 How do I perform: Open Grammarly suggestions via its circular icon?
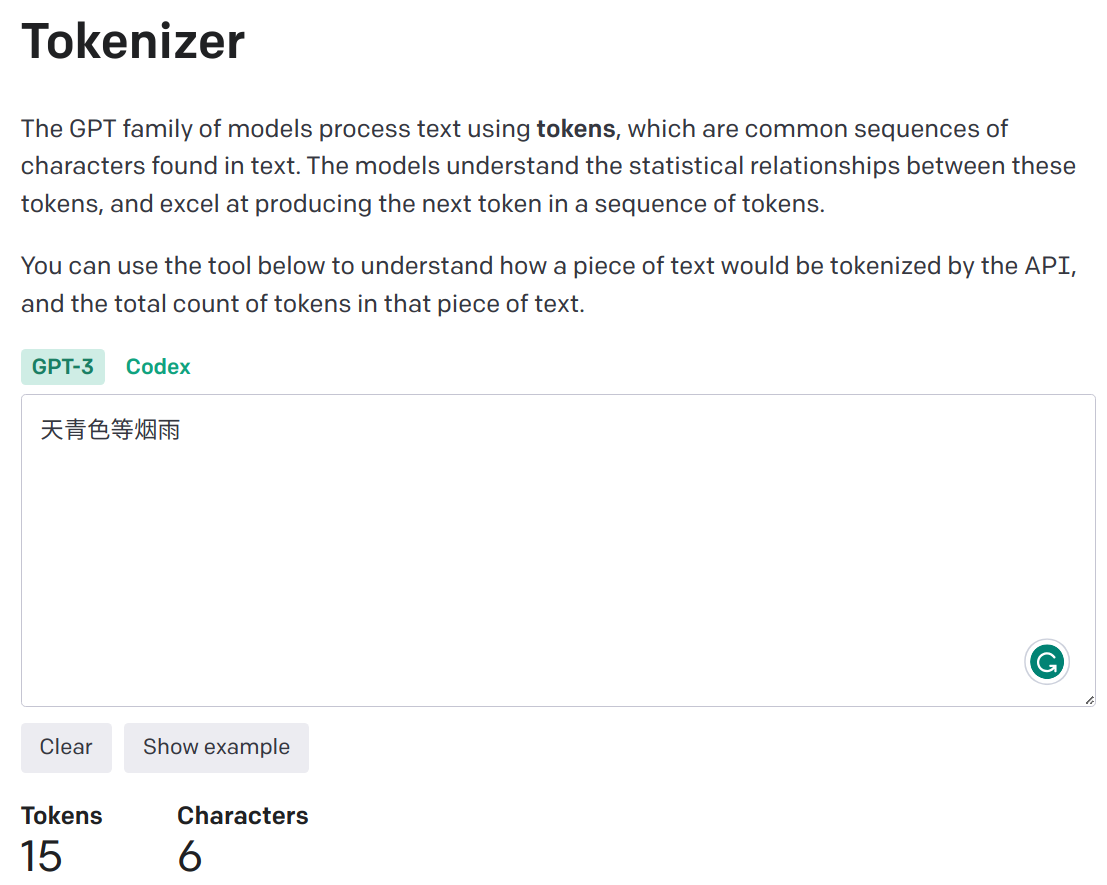1046,661
